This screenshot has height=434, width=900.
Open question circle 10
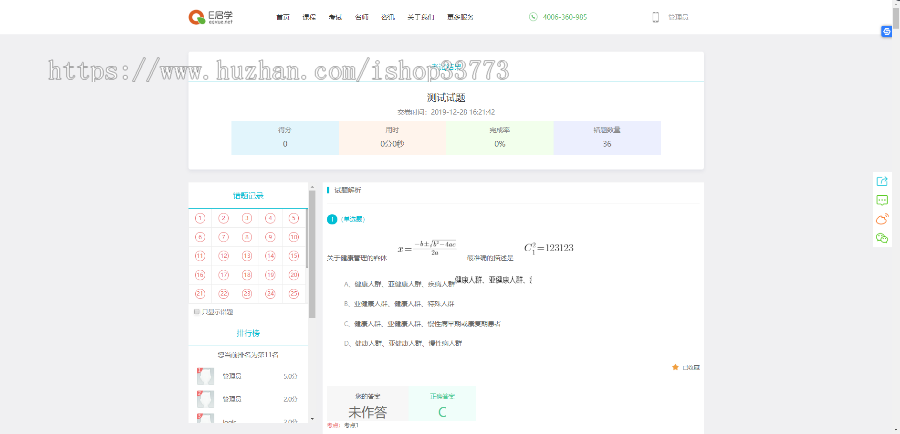(x=294, y=237)
